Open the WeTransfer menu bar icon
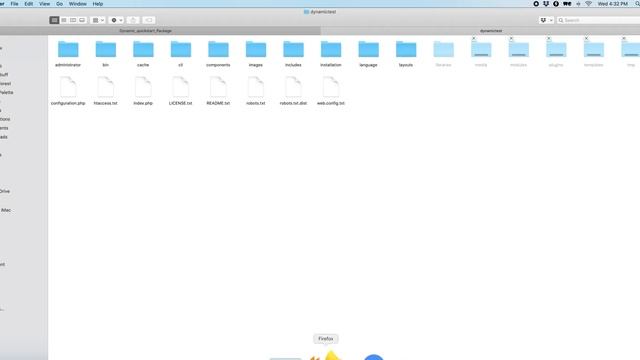The height and width of the screenshot is (360, 640). (567, 4)
